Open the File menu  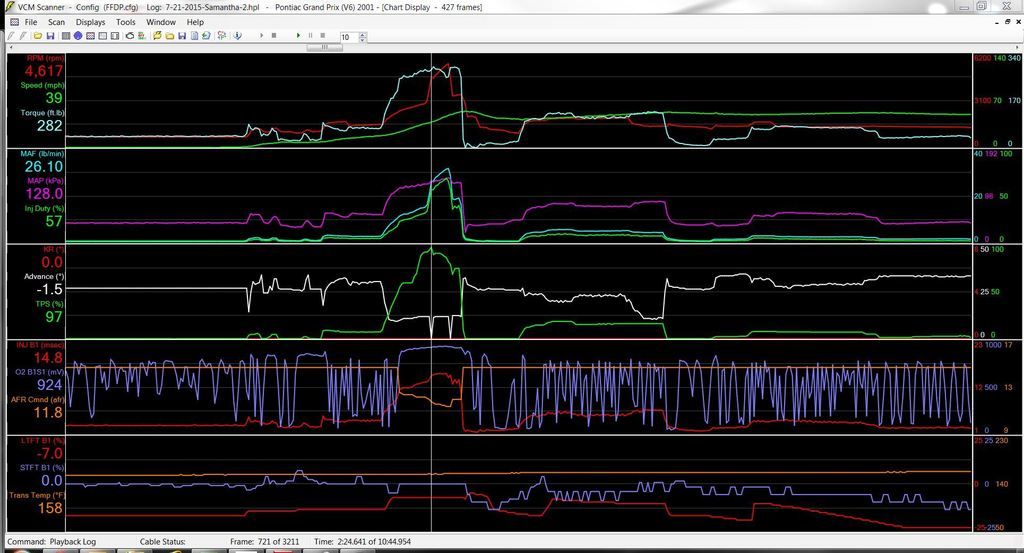tap(31, 22)
